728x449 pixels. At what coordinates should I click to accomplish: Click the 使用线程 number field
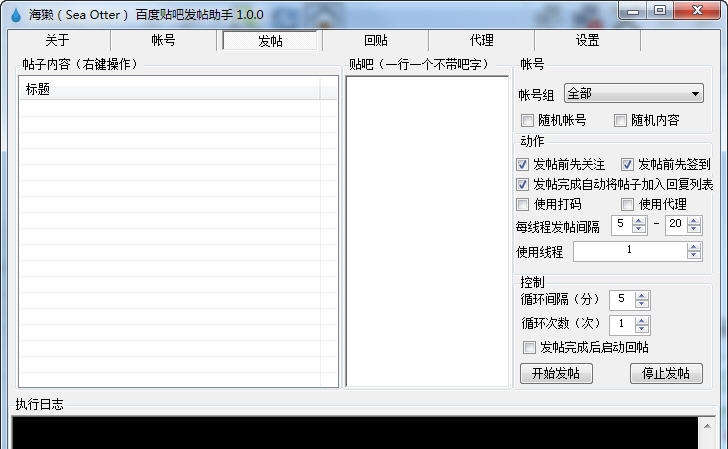(630, 252)
